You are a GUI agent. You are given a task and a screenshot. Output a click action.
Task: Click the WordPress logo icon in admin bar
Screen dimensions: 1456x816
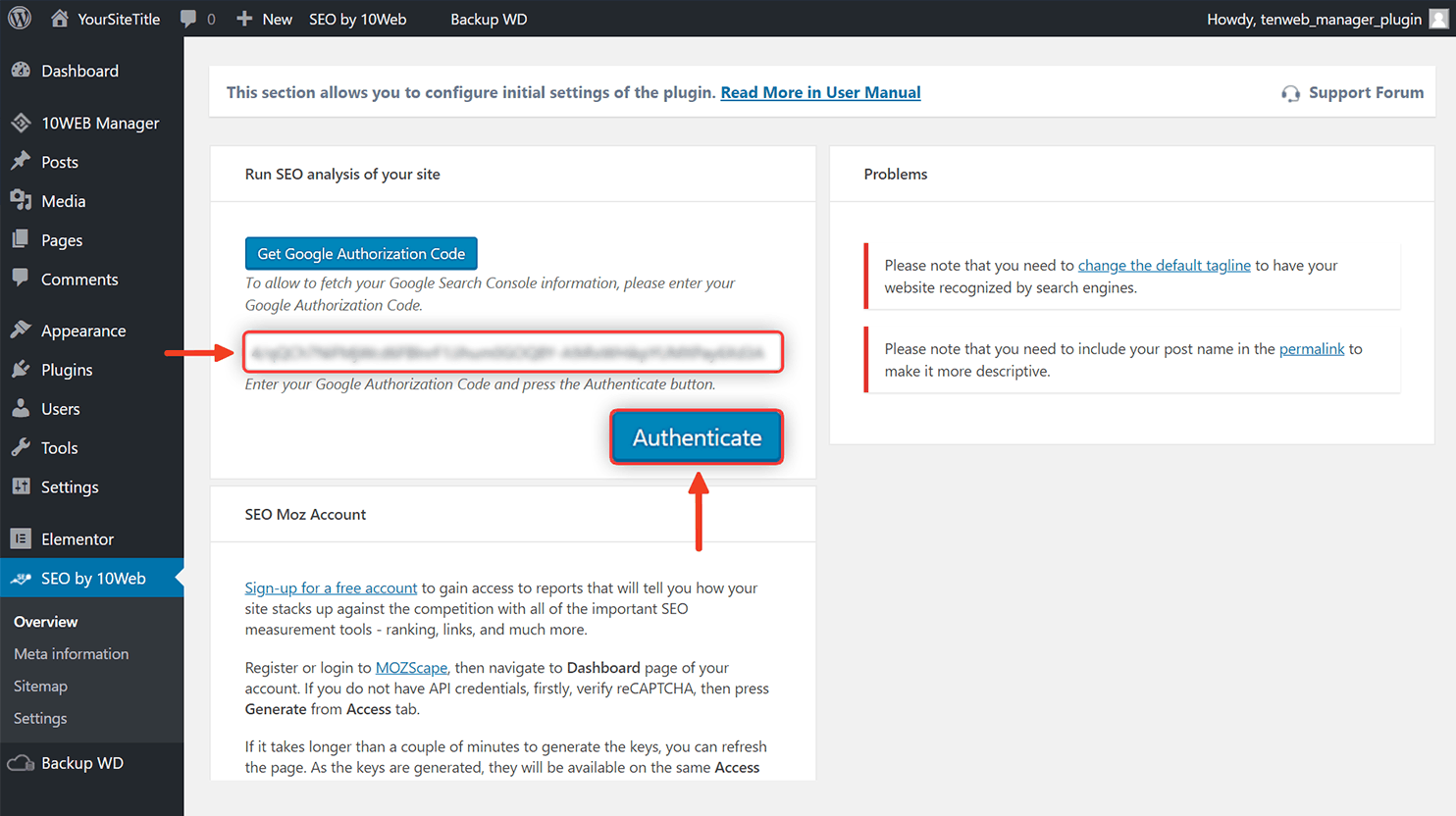click(x=20, y=19)
